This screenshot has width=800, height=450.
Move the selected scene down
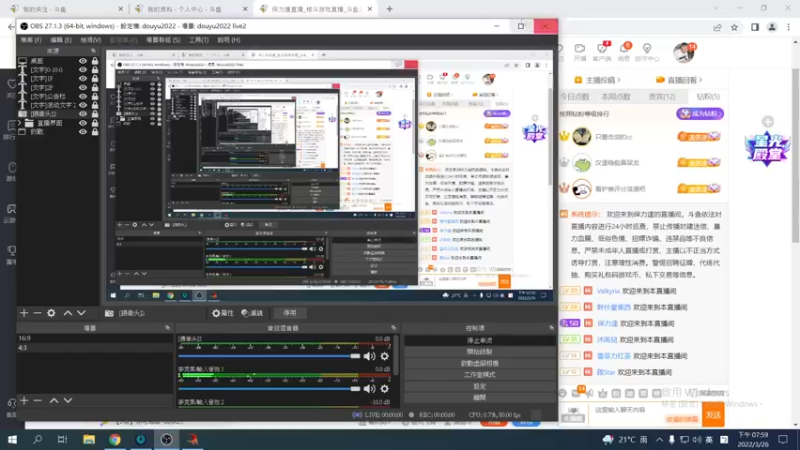tap(68, 401)
